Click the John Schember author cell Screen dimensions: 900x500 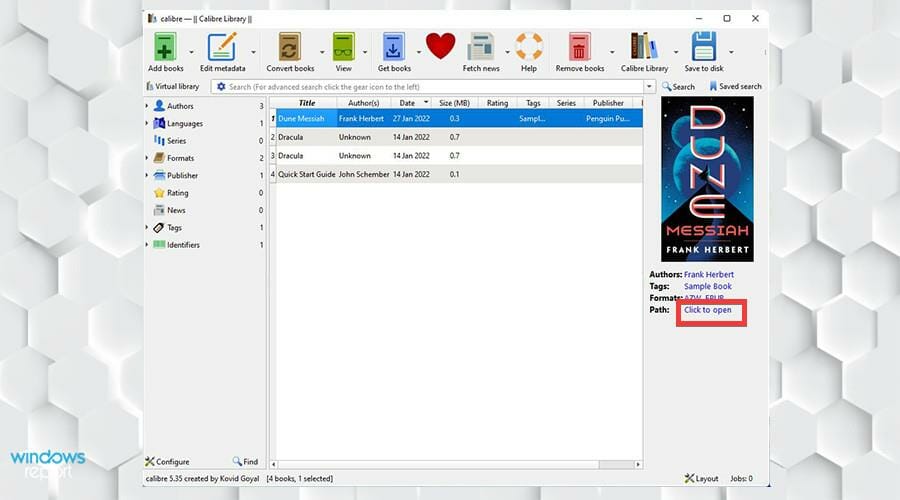coord(364,174)
